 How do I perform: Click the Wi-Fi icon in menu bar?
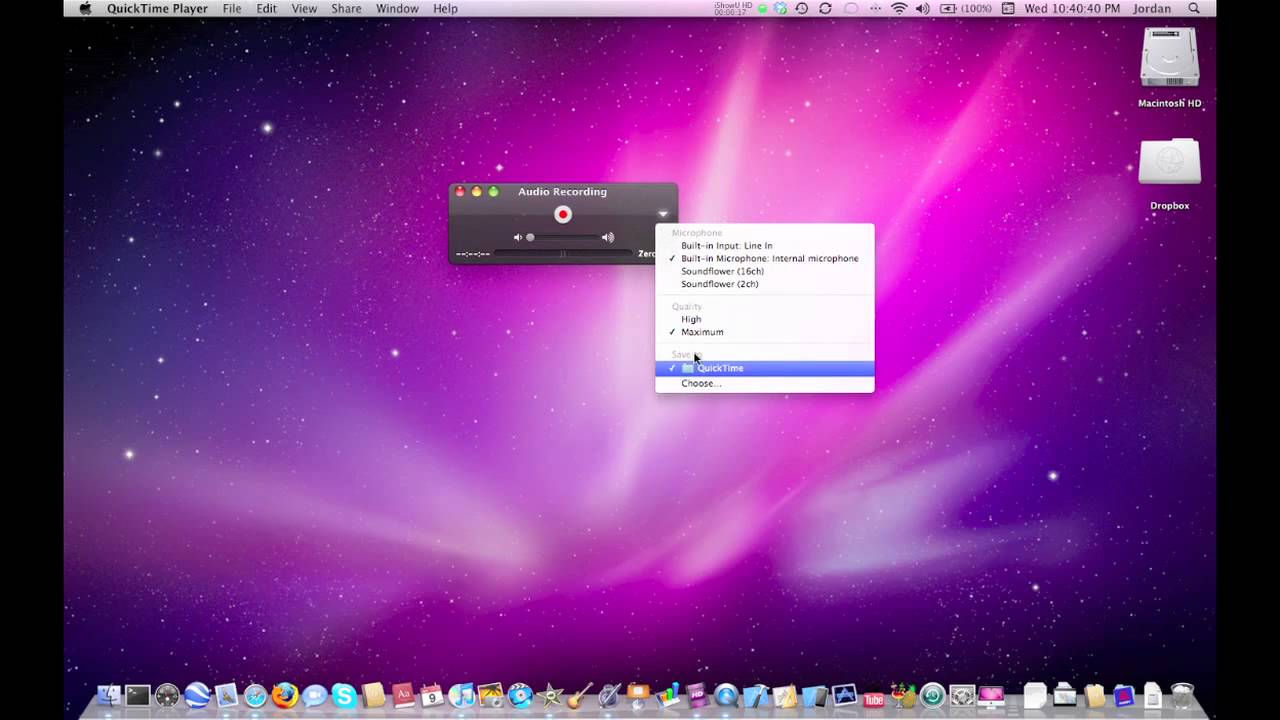click(898, 9)
